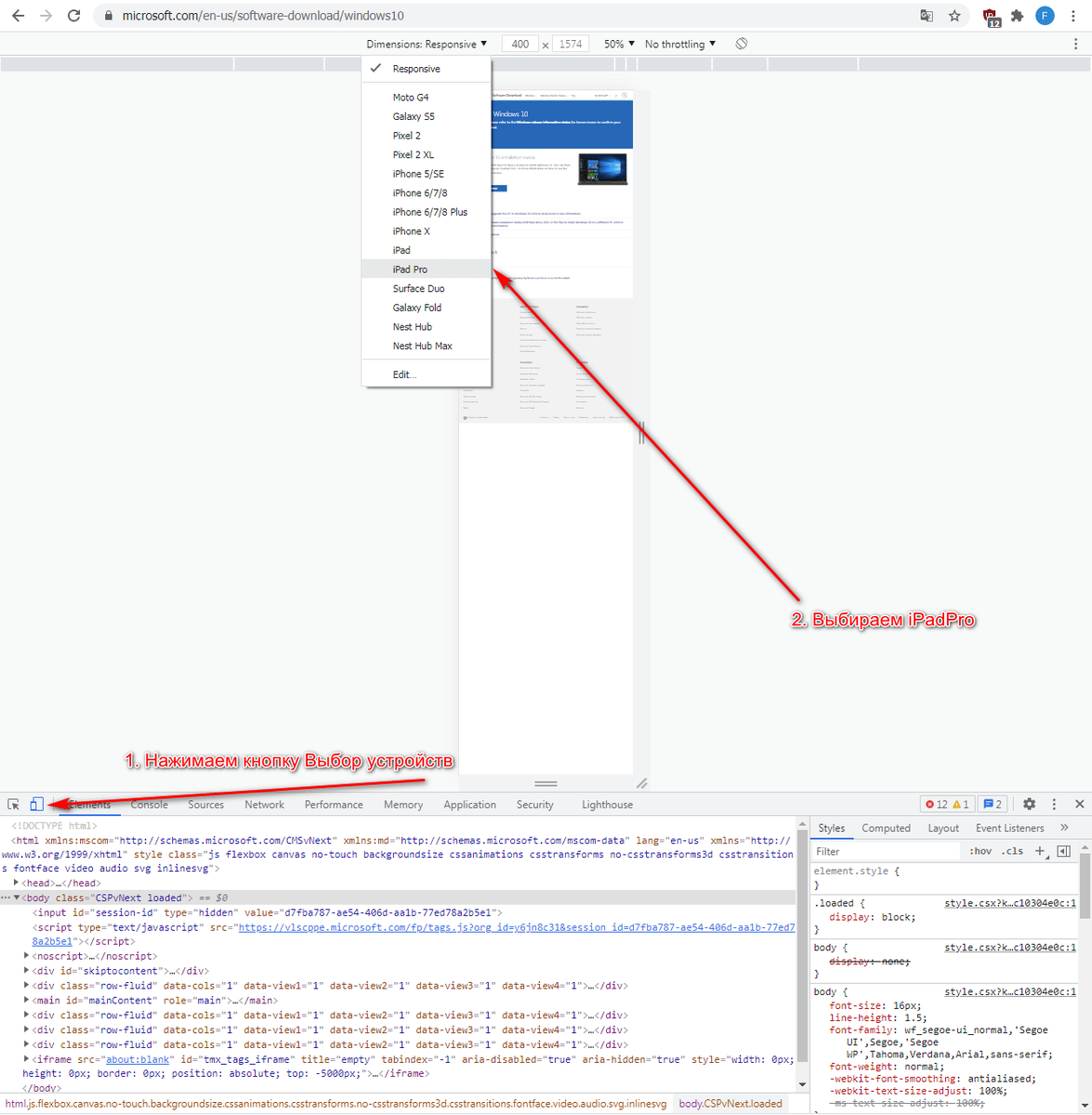Click the html breadcrumb in the DOM path
This screenshot has width=1092, height=1115.
click(335, 1104)
